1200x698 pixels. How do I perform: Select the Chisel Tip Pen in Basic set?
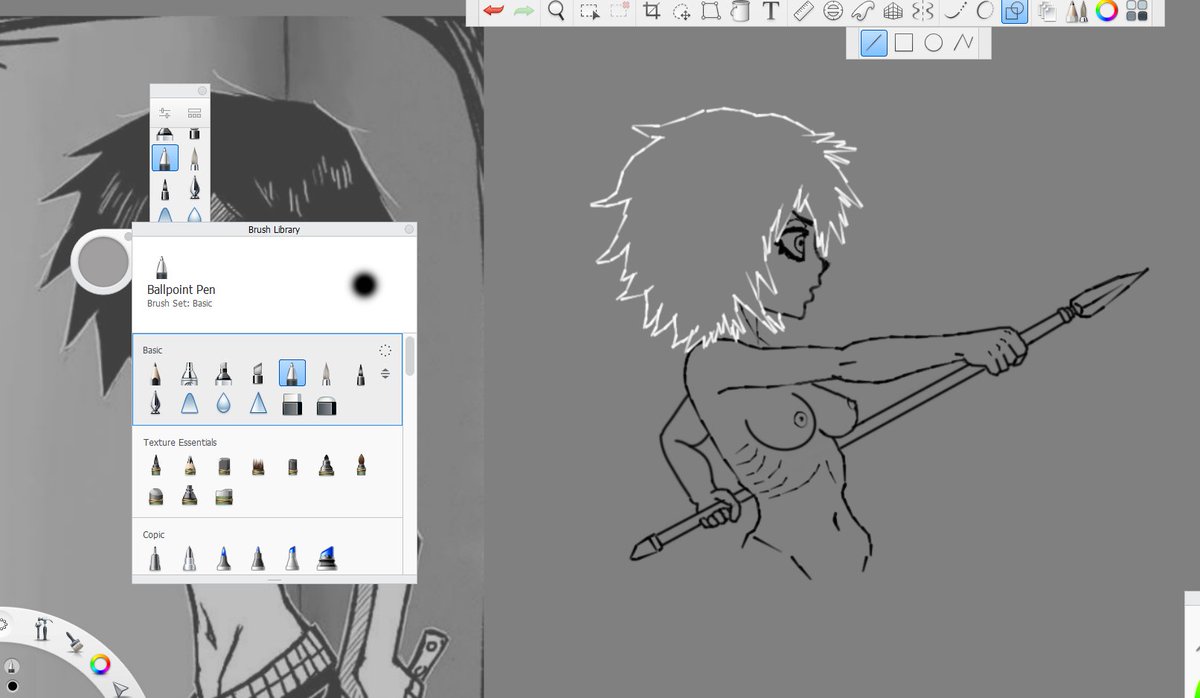258,374
